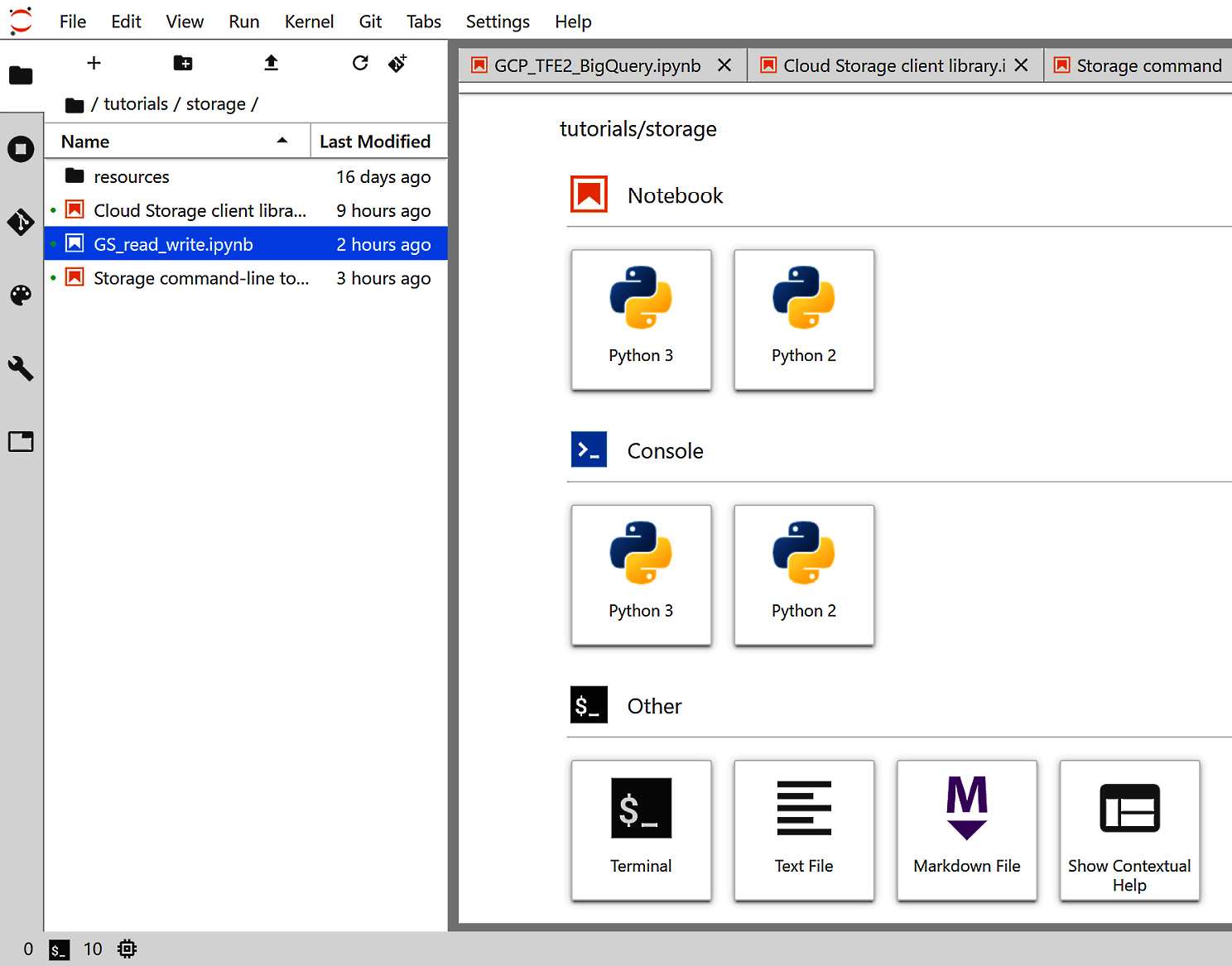Open the Commands palette sidebar icon

tap(21, 296)
